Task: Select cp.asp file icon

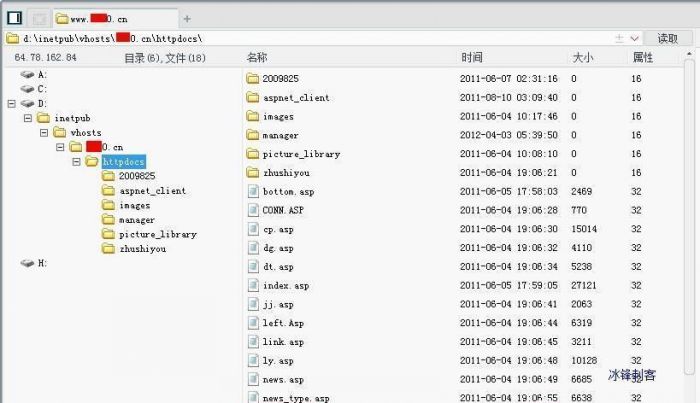Action: click(253, 229)
